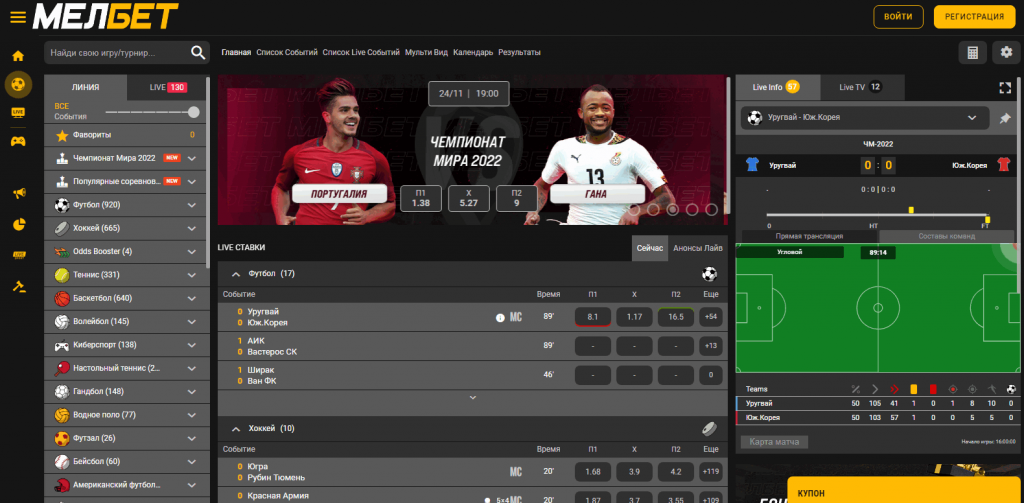The image size is (1024, 503).
Task: Select the third banner carousel dot
Action: [672, 210]
